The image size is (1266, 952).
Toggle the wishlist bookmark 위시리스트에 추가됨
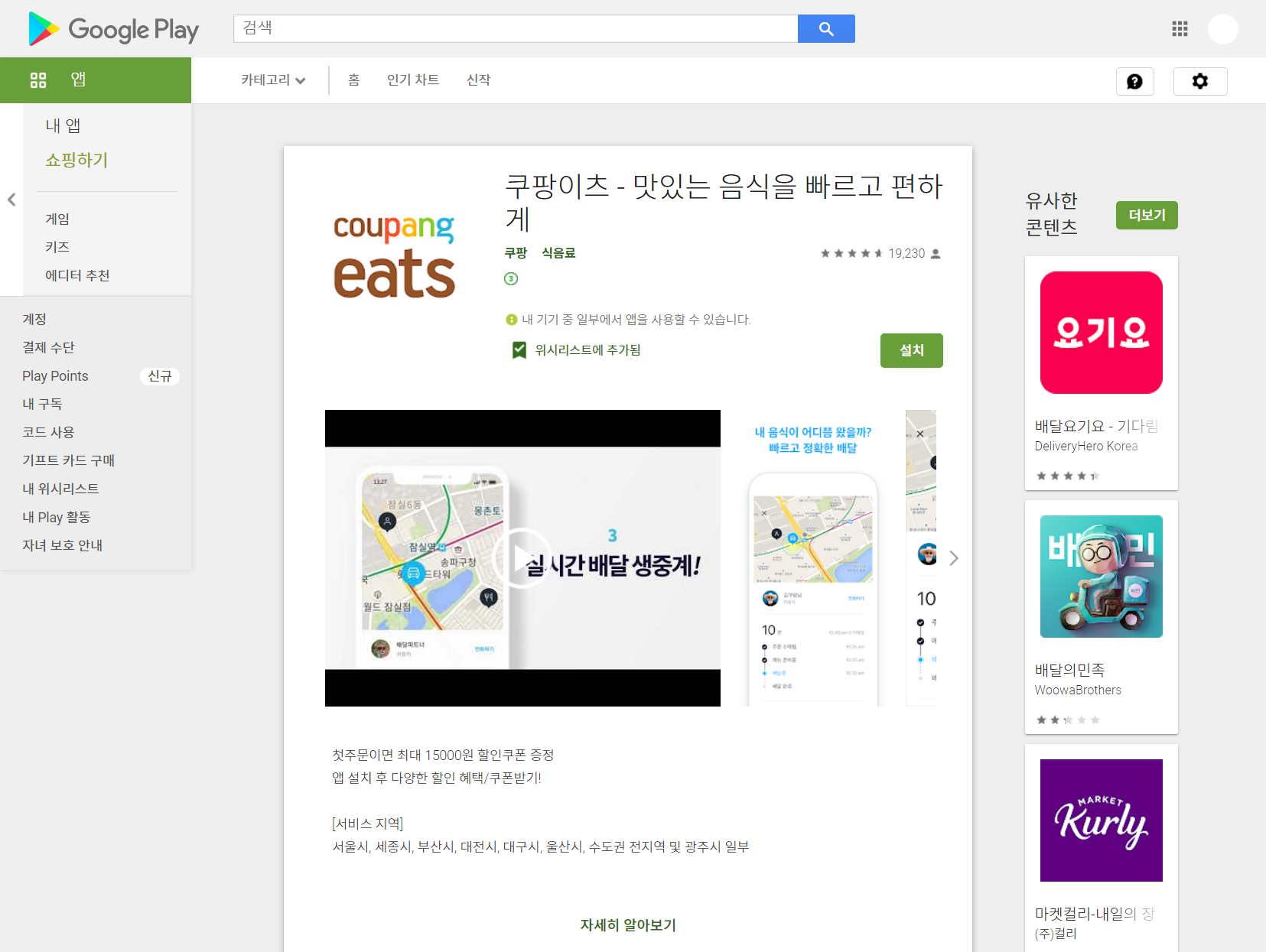tap(576, 350)
